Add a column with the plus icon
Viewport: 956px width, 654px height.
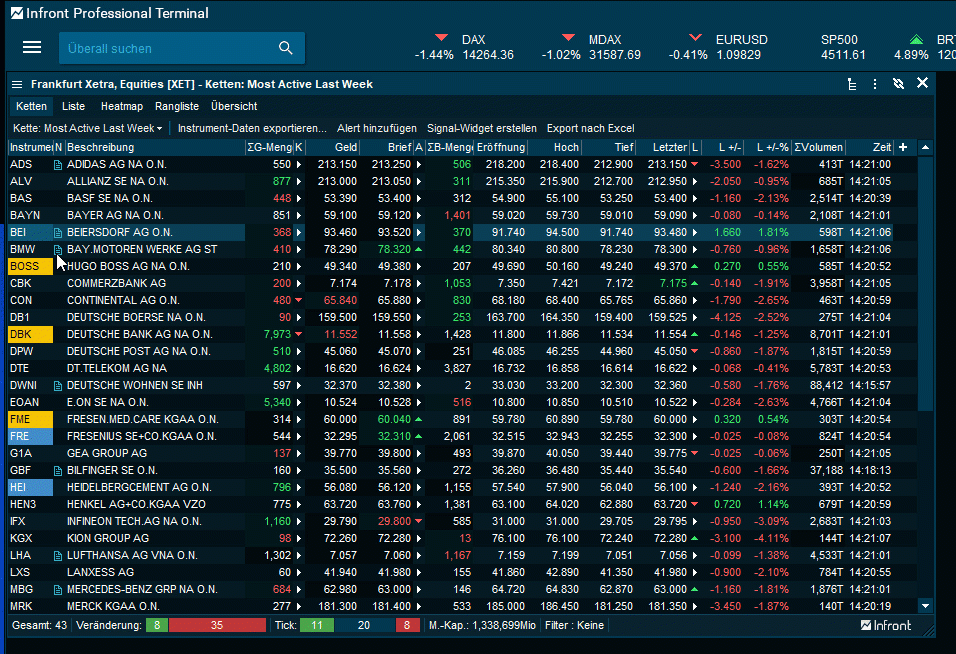[903, 147]
